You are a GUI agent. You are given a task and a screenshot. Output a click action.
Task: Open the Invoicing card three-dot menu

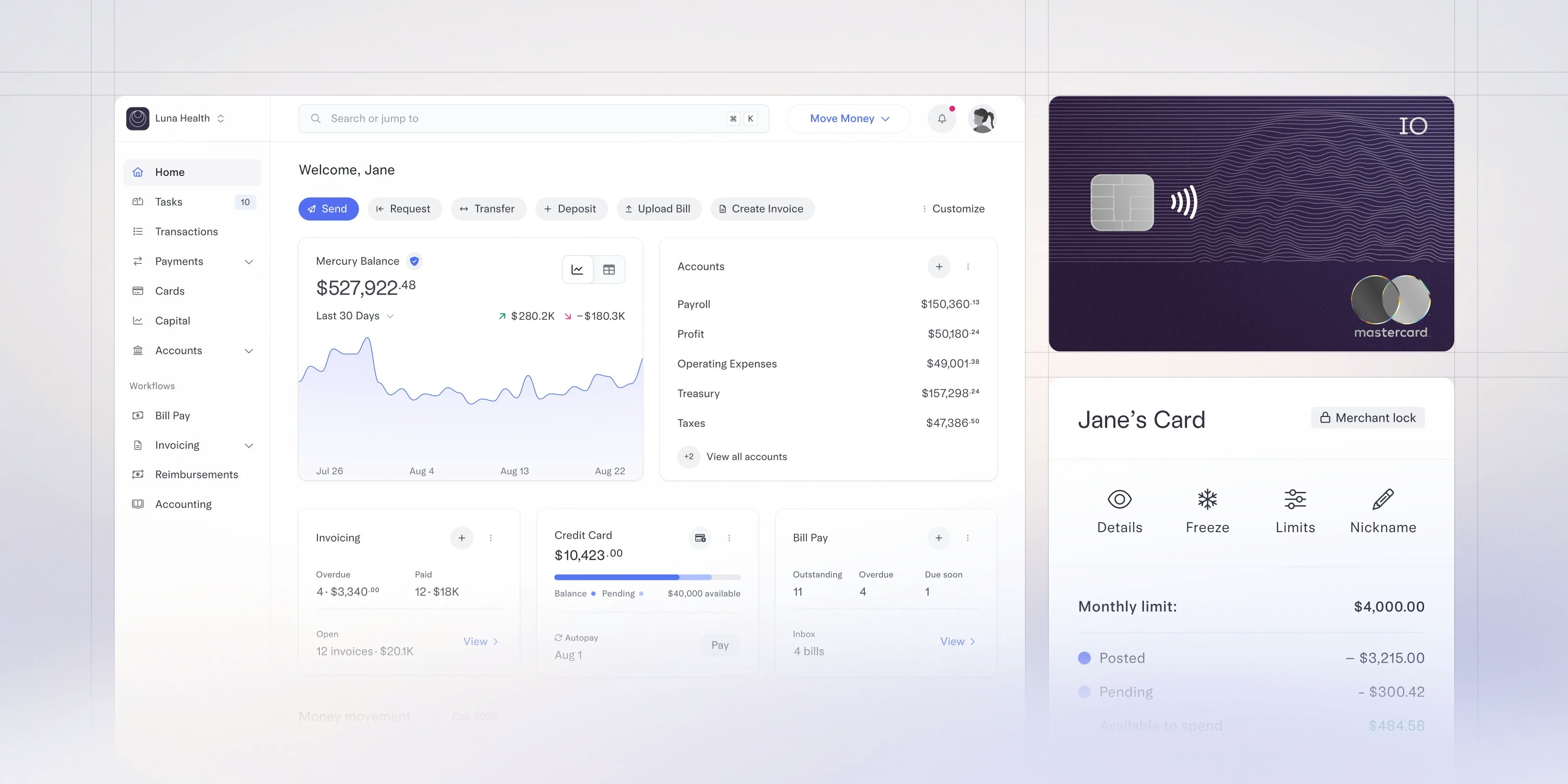[x=491, y=538]
